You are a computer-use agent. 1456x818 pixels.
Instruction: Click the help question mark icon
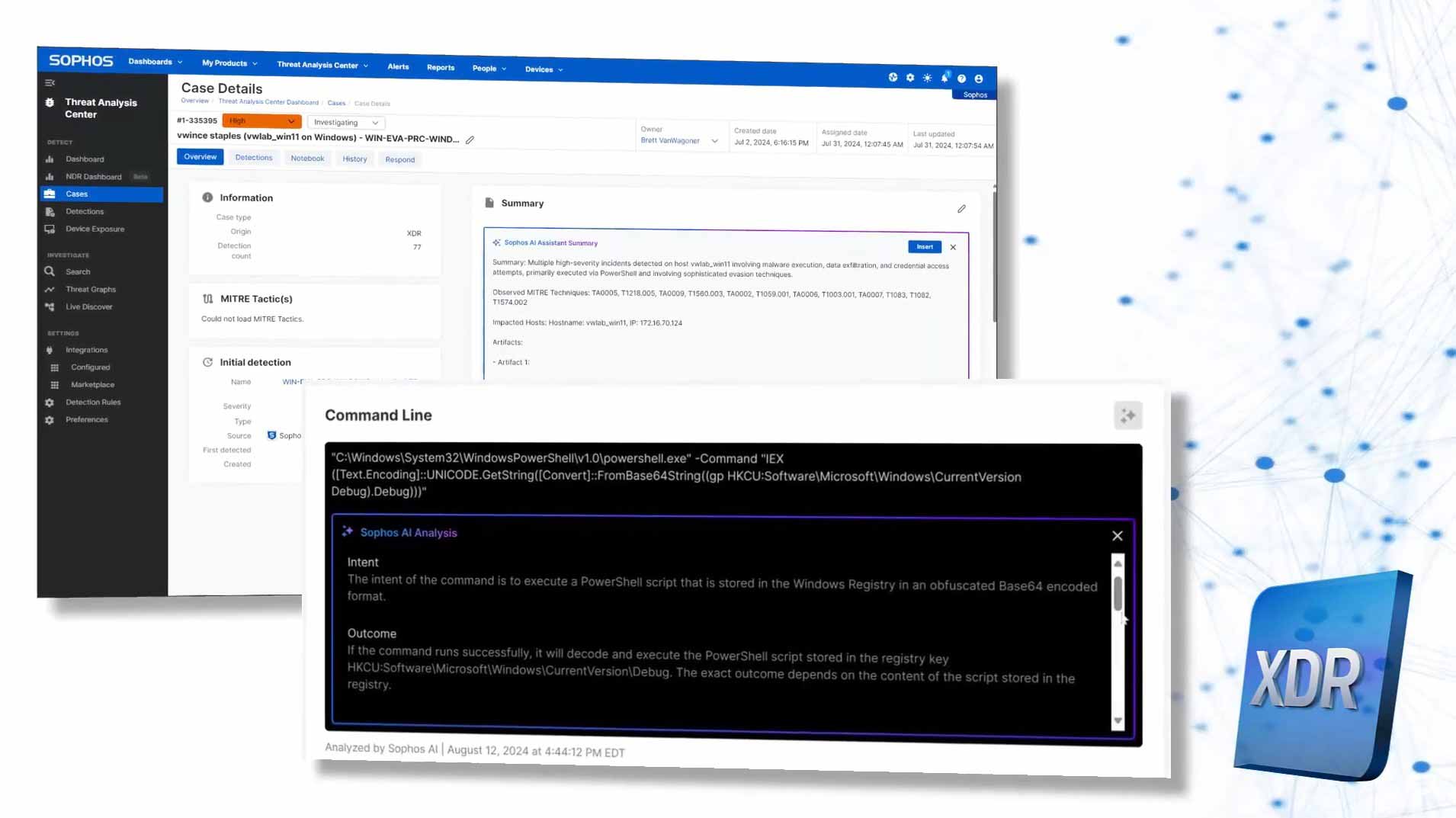pos(961,78)
